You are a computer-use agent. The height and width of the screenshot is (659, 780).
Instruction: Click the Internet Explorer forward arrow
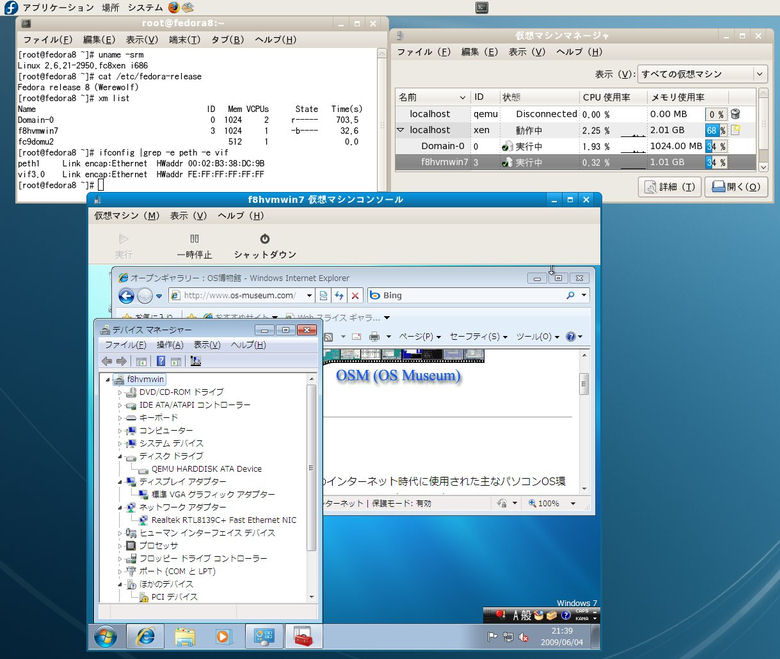145,296
